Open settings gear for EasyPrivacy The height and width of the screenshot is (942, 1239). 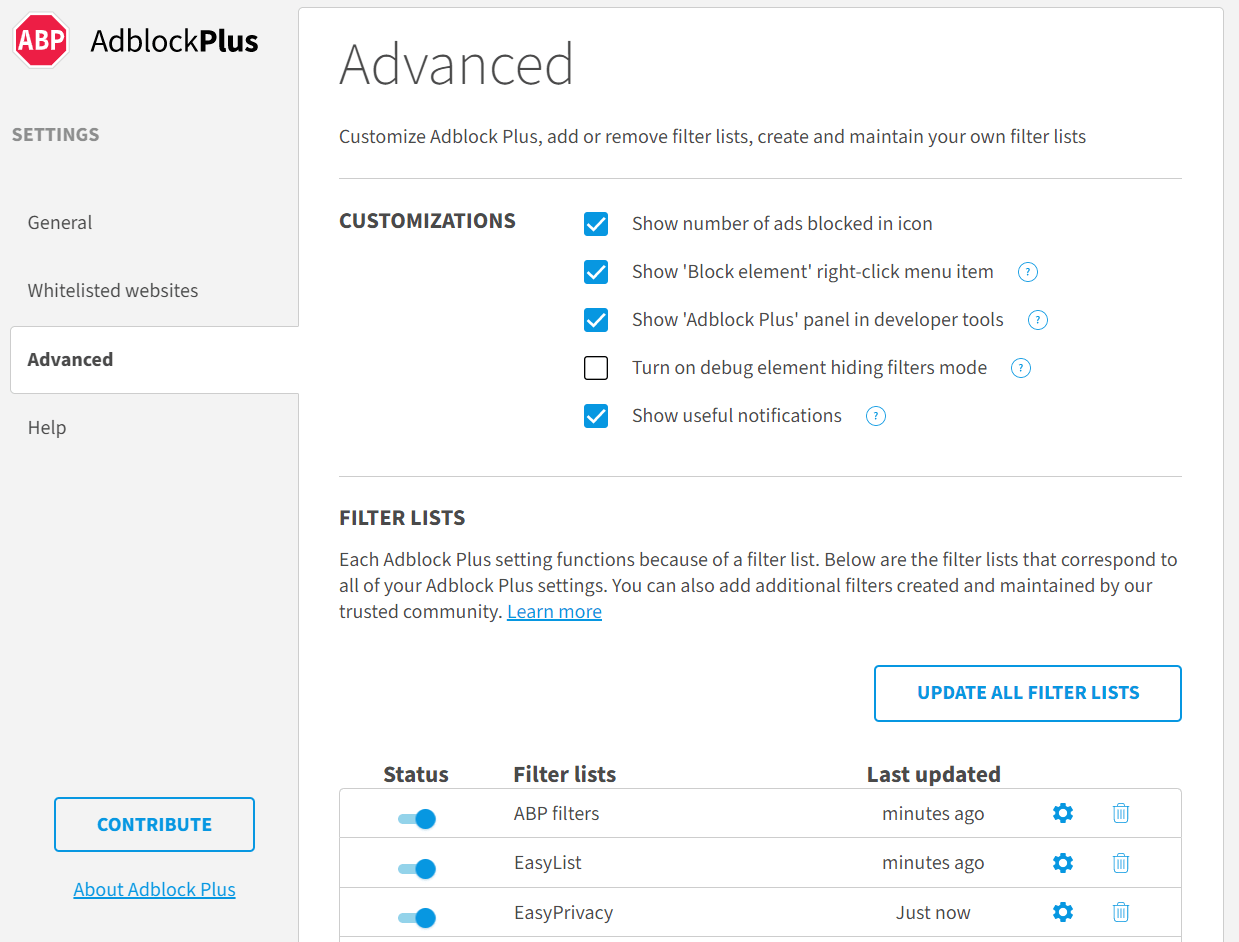click(x=1062, y=912)
